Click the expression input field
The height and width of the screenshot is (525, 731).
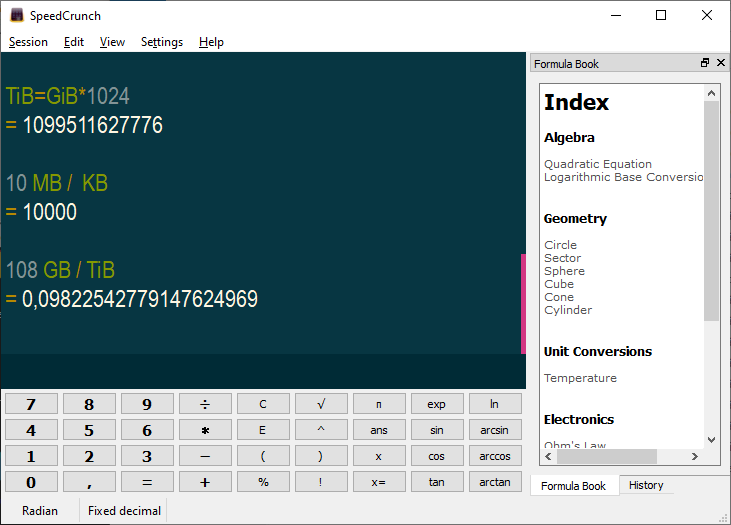coord(263,371)
